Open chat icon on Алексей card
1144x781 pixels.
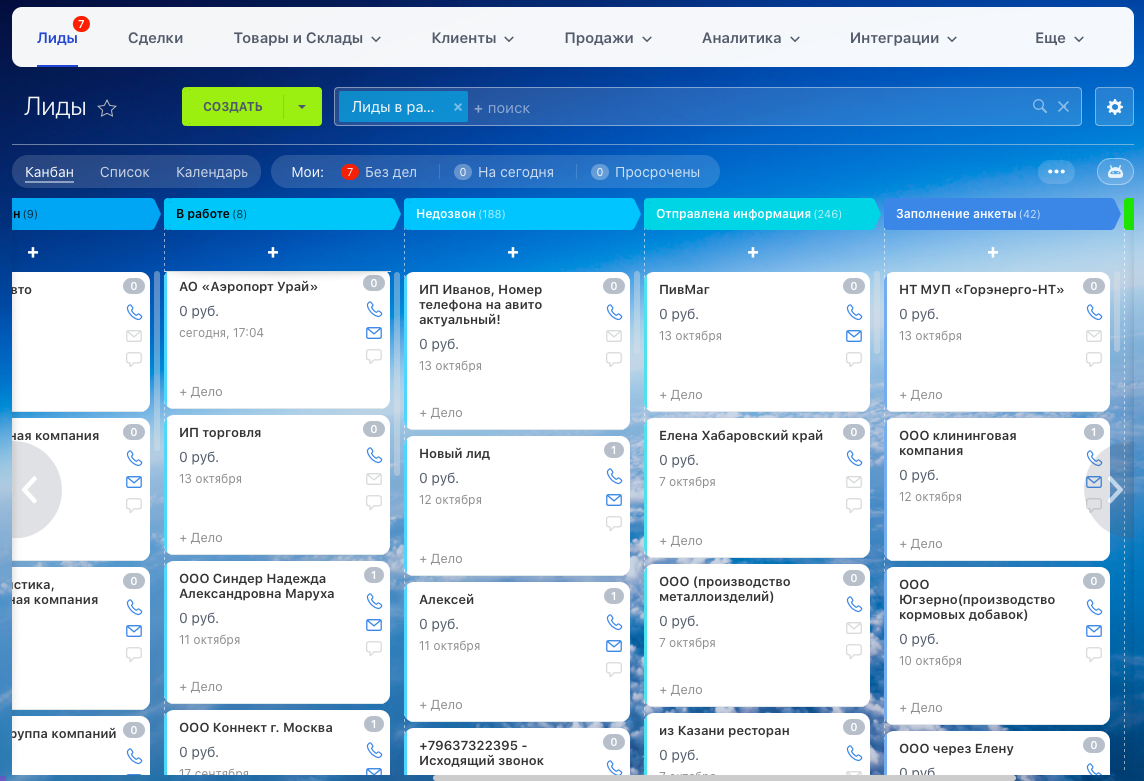click(x=614, y=669)
